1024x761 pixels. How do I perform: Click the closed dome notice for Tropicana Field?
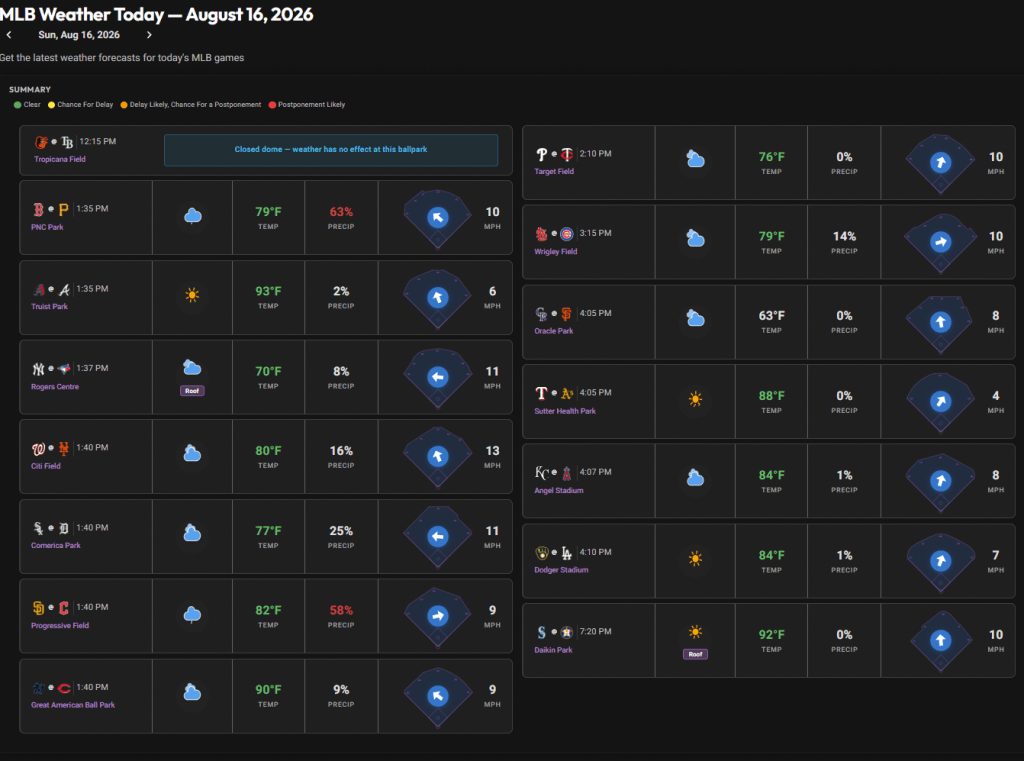pos(331,150)
